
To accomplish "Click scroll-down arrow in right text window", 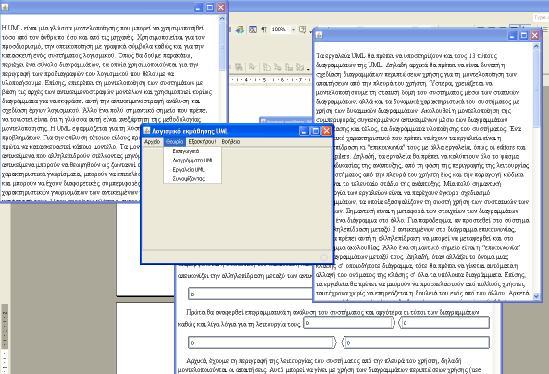I will (x=536, y=296).
